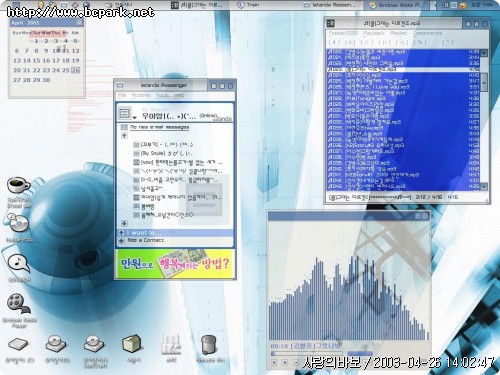
Task: Select the '[By Style]' contact
Action: [163, 153]
